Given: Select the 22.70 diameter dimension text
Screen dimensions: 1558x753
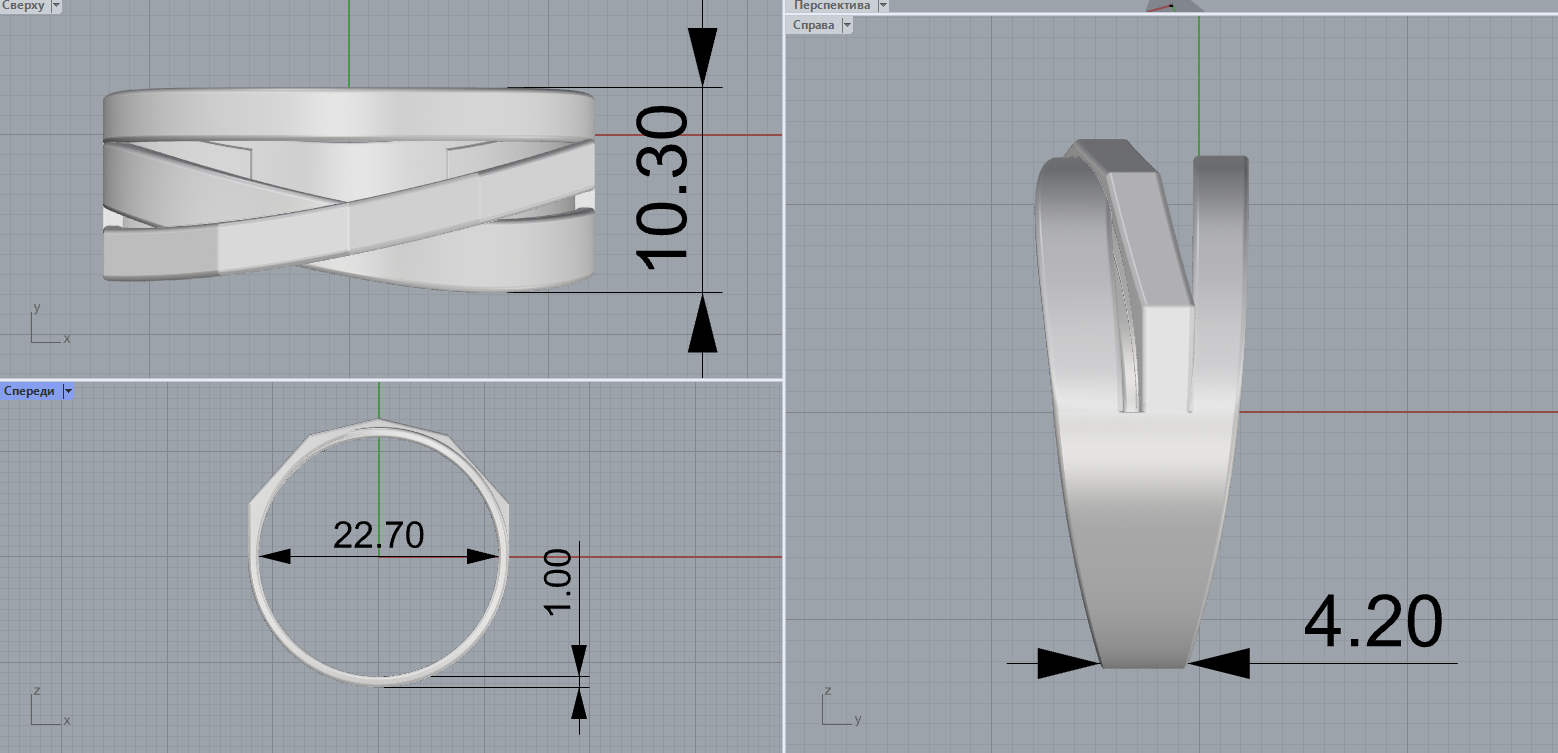Looking at the screenshot, I should coord(378,535).
